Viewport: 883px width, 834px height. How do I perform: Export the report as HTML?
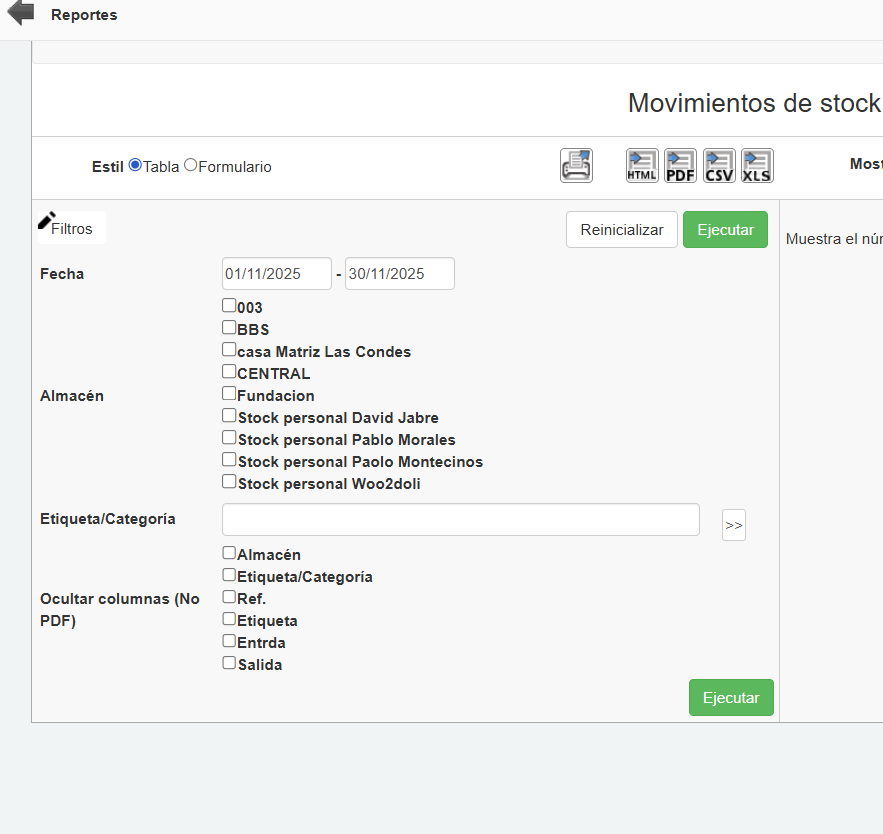641,165
